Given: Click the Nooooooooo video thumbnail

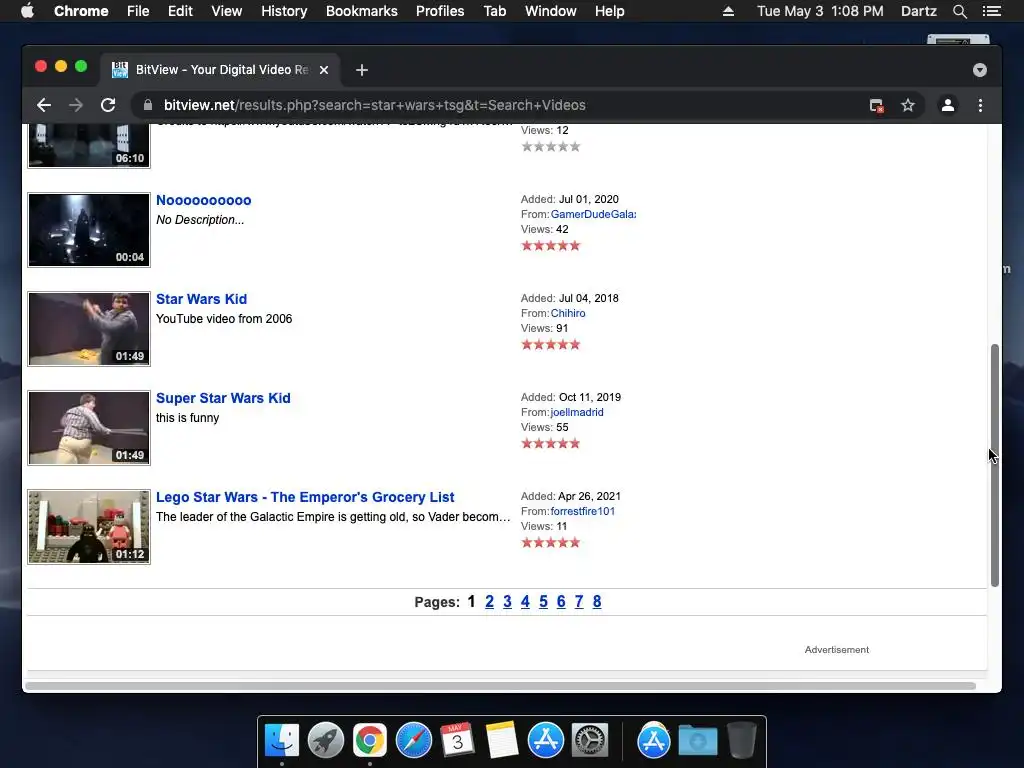Looking at the screenshot, I should [89, 230].
